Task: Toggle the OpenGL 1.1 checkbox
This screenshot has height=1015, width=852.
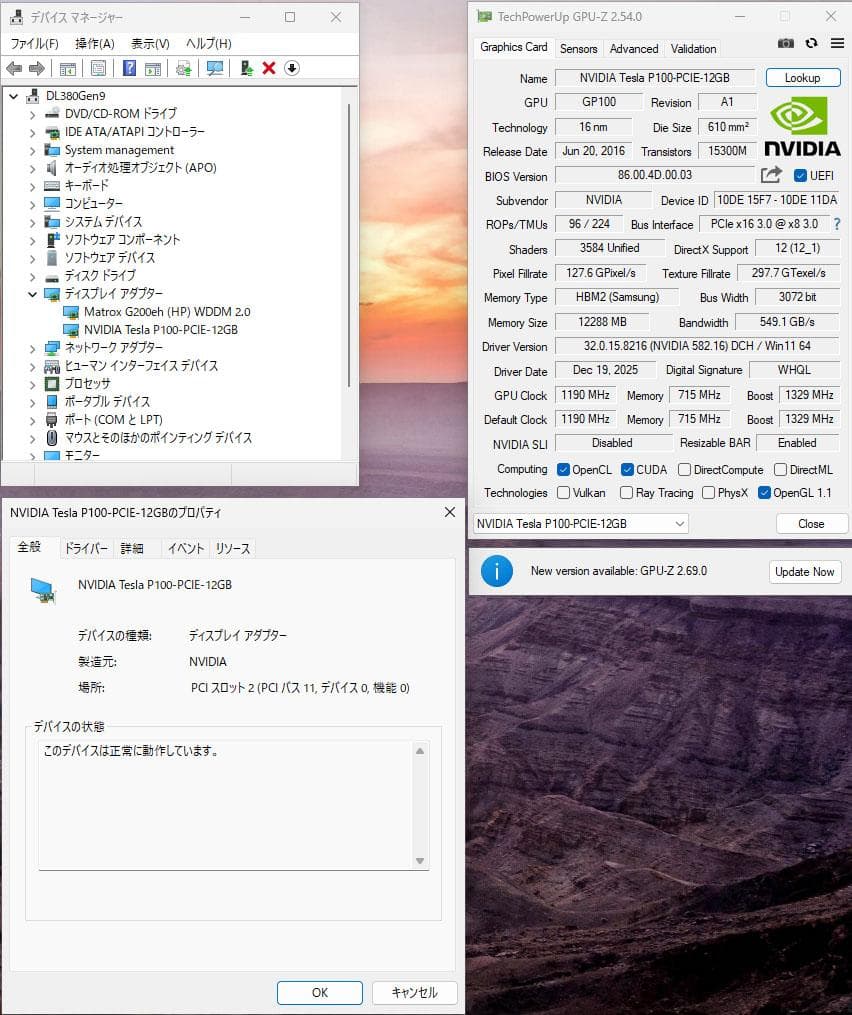Action: (764, 493)
